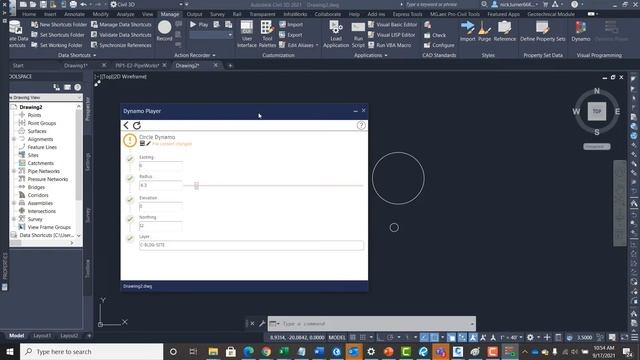This screenshot has width=640, height=360.
Task: Go back in Dynamo Player
Action: [126, 125]
